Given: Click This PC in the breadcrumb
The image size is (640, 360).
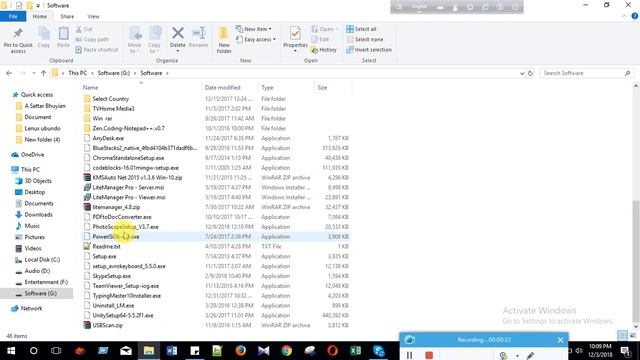Looking at the screenshot, I should click(x=78, y=73).
